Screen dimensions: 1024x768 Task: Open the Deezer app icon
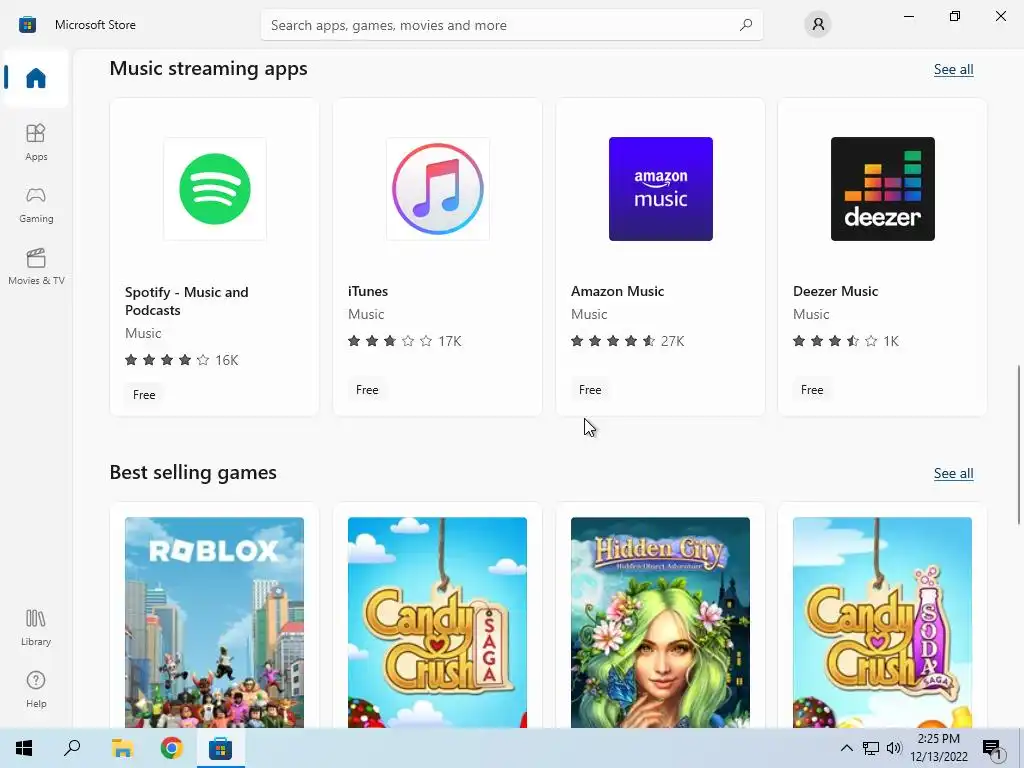click(x=883, y=189)
